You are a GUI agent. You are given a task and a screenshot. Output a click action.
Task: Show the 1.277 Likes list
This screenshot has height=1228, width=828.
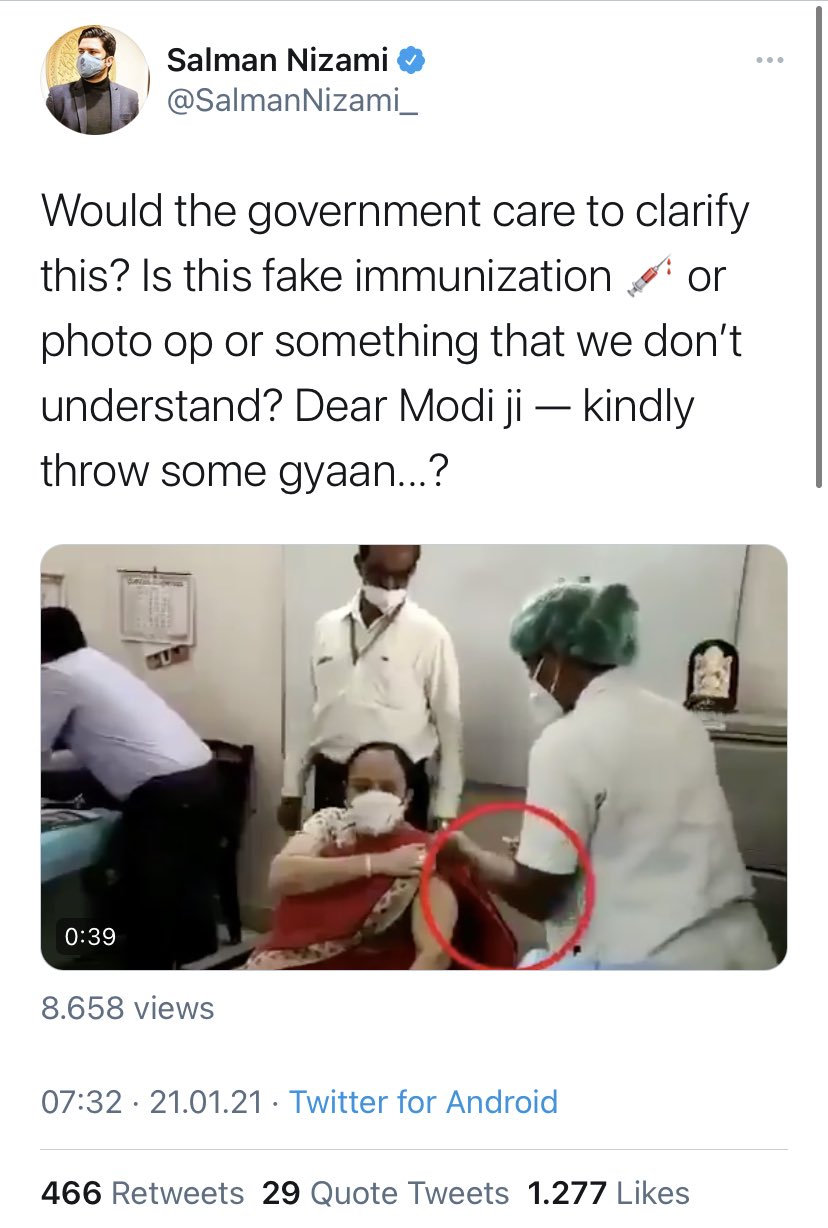click(x=608, y=1193)
